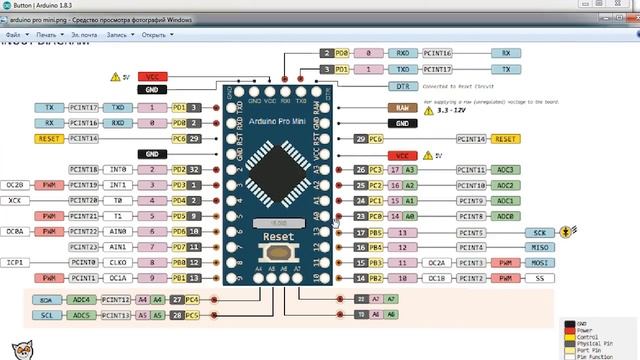This screenshot has height=360, width=640.
Task: Click the photo viewer icon beside file name
Action: point(4,20)
